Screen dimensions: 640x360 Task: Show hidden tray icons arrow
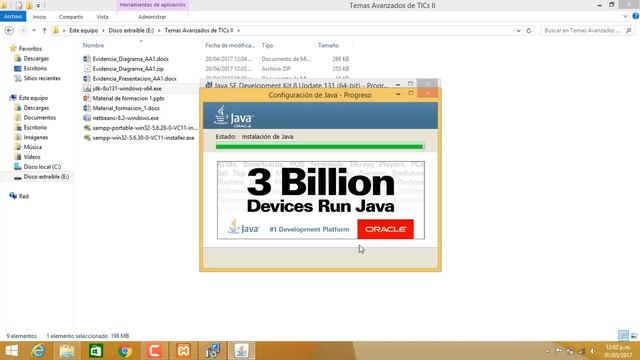(x=547, y=351)
